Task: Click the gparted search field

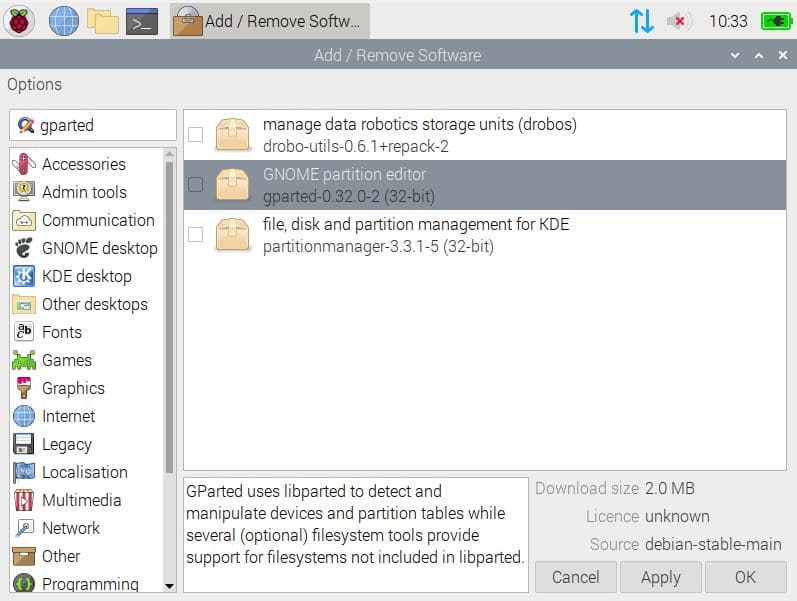Action: tap(100, 125)
